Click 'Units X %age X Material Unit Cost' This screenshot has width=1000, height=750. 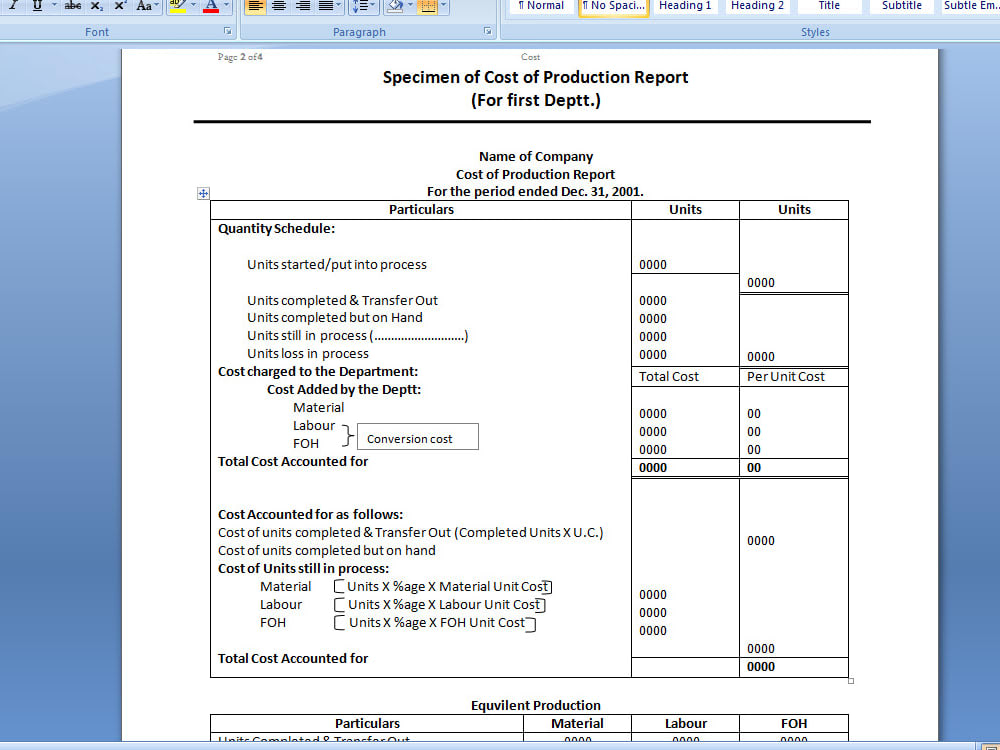447,587
